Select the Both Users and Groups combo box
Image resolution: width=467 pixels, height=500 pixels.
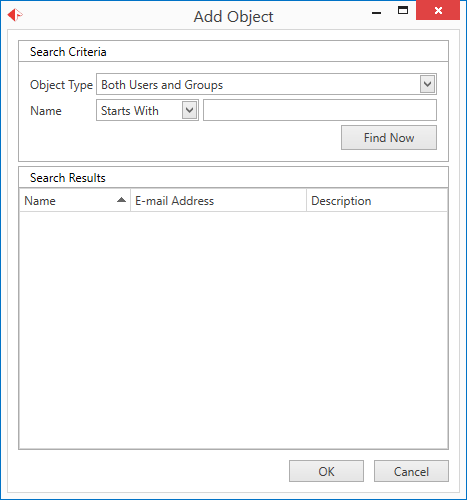tap(266, 84)
